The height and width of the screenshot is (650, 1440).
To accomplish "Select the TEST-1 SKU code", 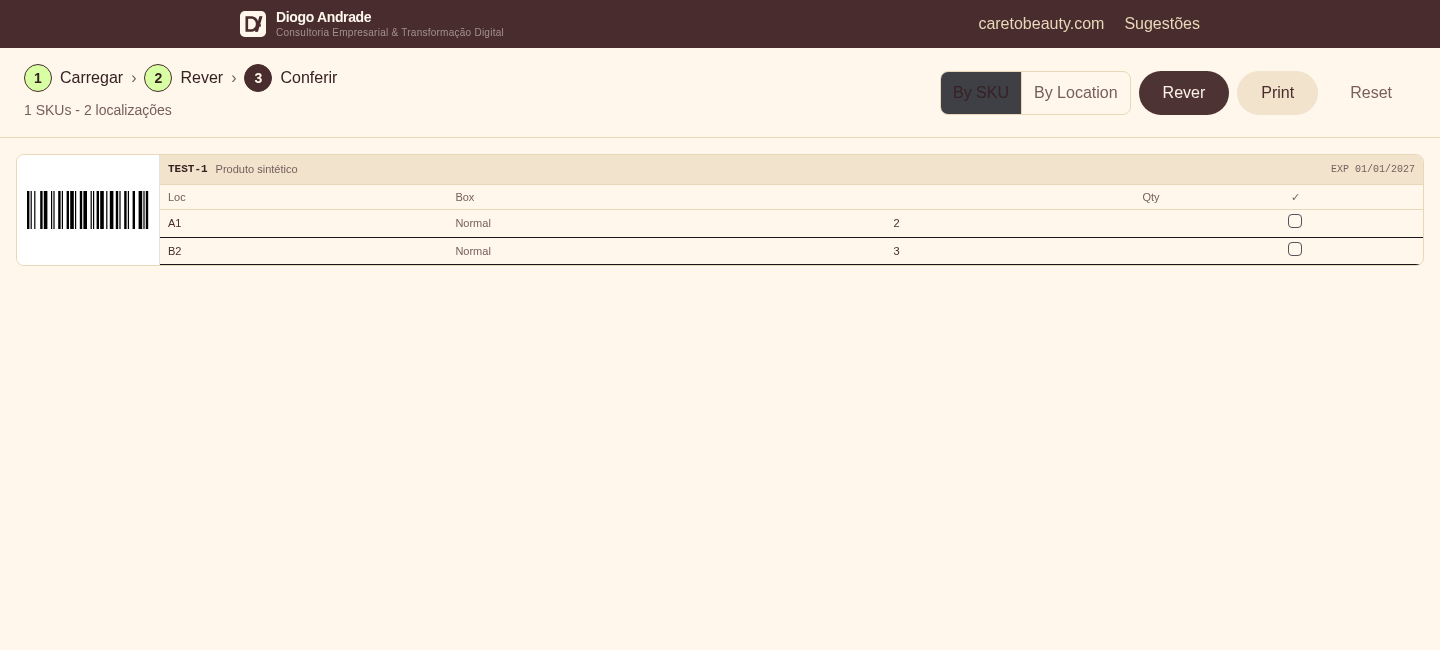I will [x=188, y=169].
